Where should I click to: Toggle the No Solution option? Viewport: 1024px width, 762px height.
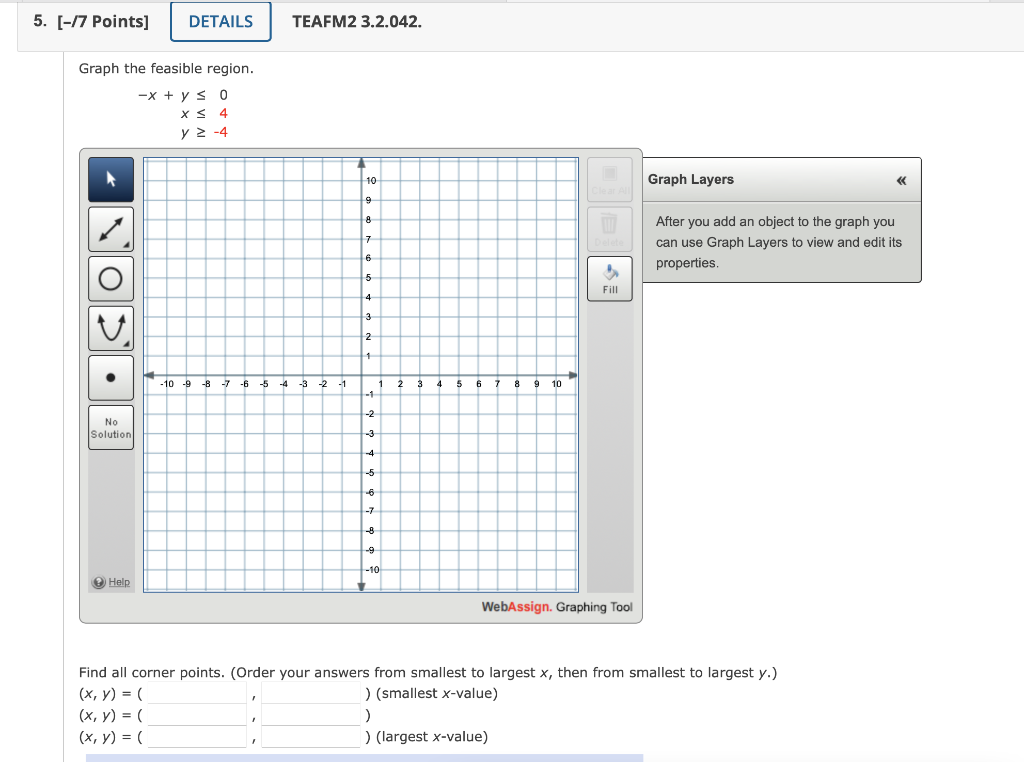pos(110,426)
